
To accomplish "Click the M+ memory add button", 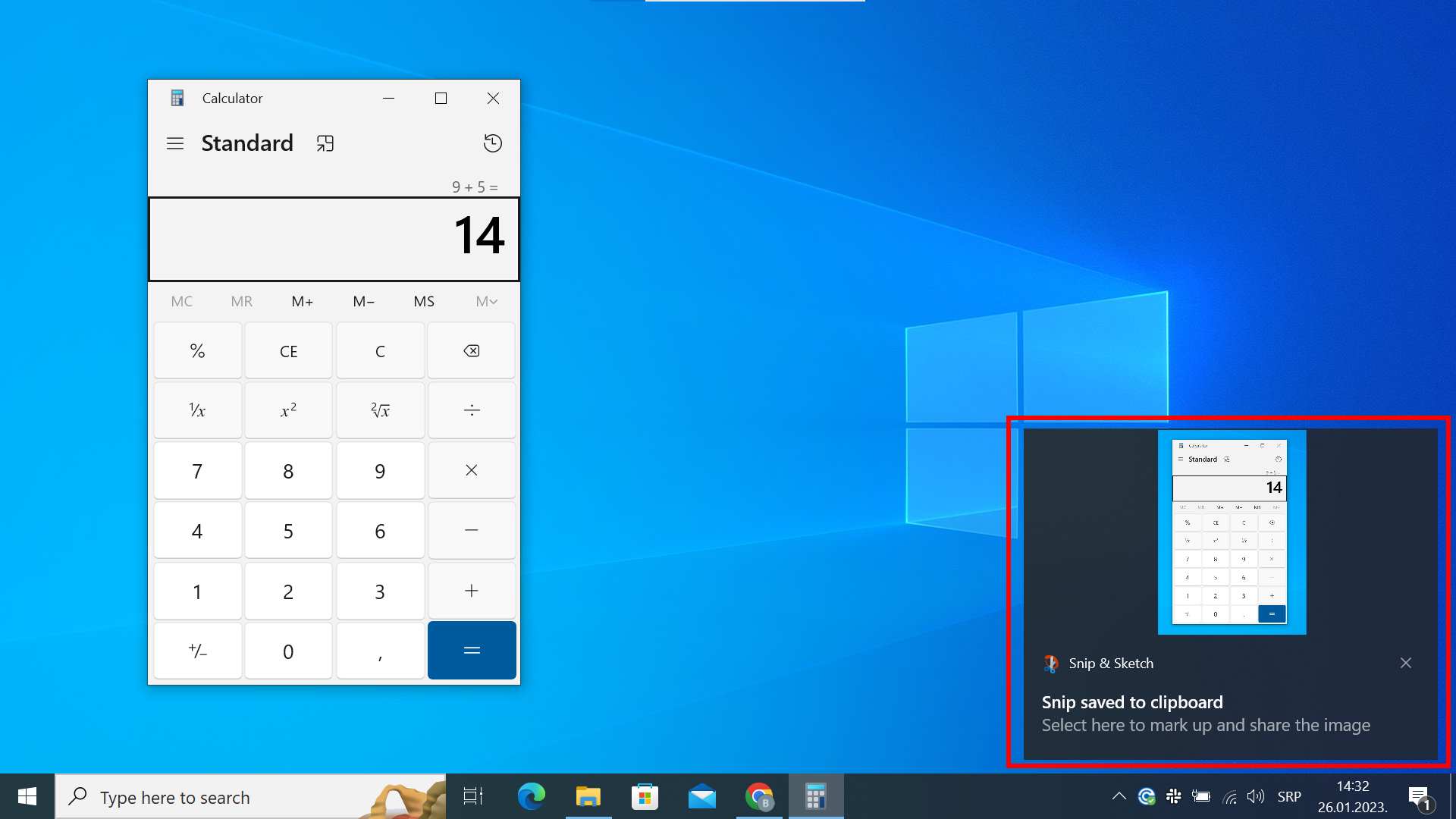I will (x=302, y=301).
